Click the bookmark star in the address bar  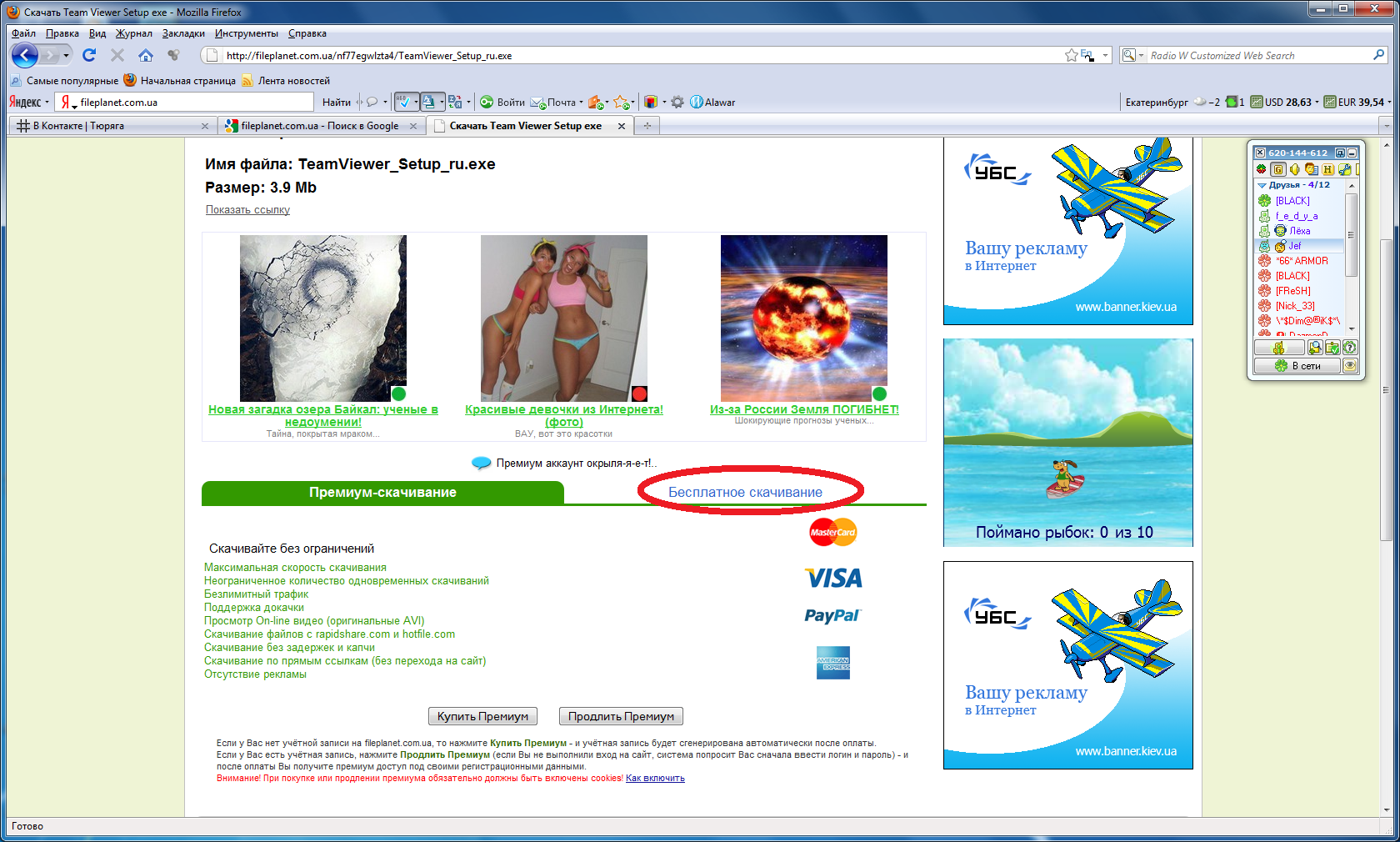pos(1071,55)
